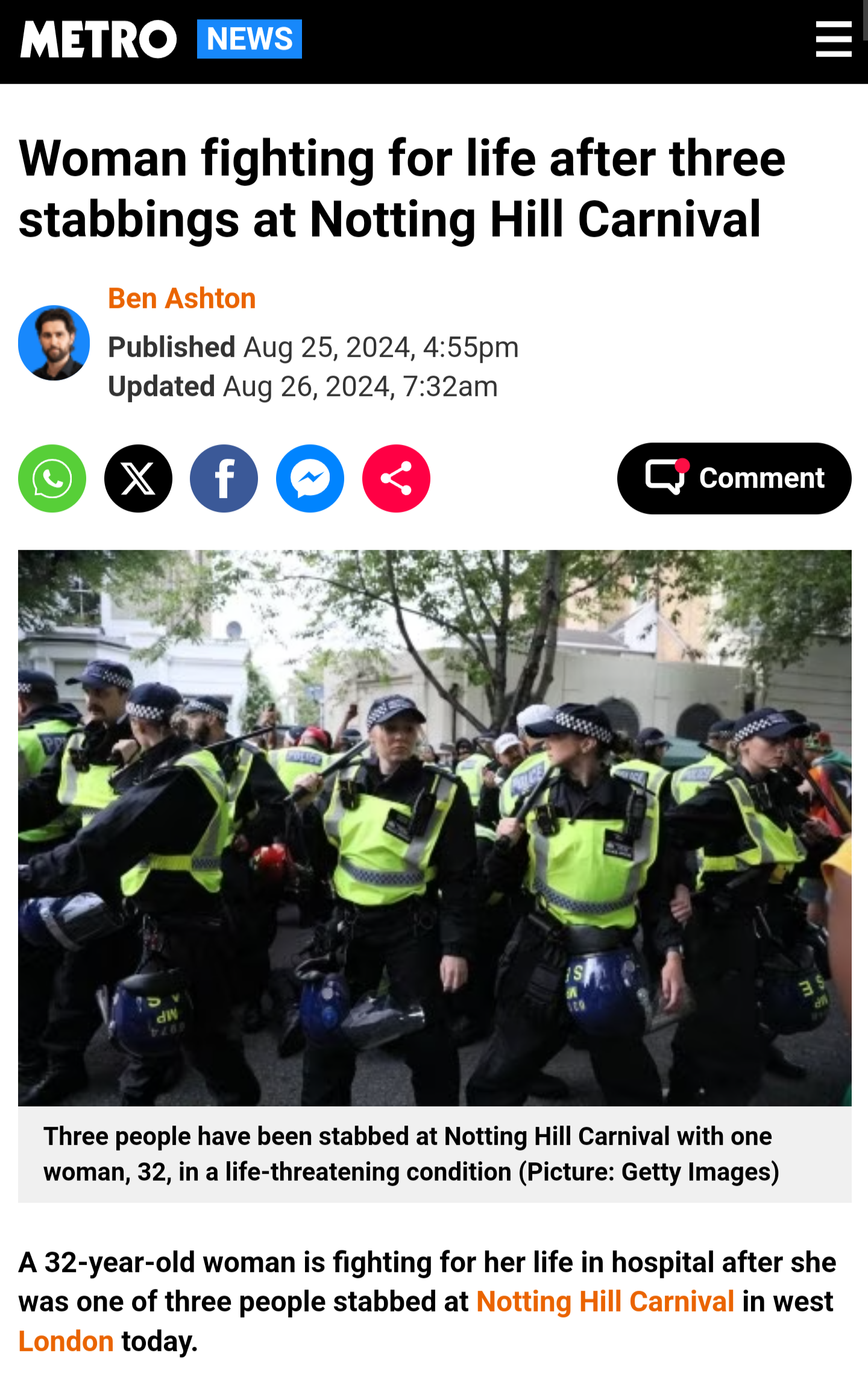Open the NEWS section label
868x1380 pixels.
[249, 39]
